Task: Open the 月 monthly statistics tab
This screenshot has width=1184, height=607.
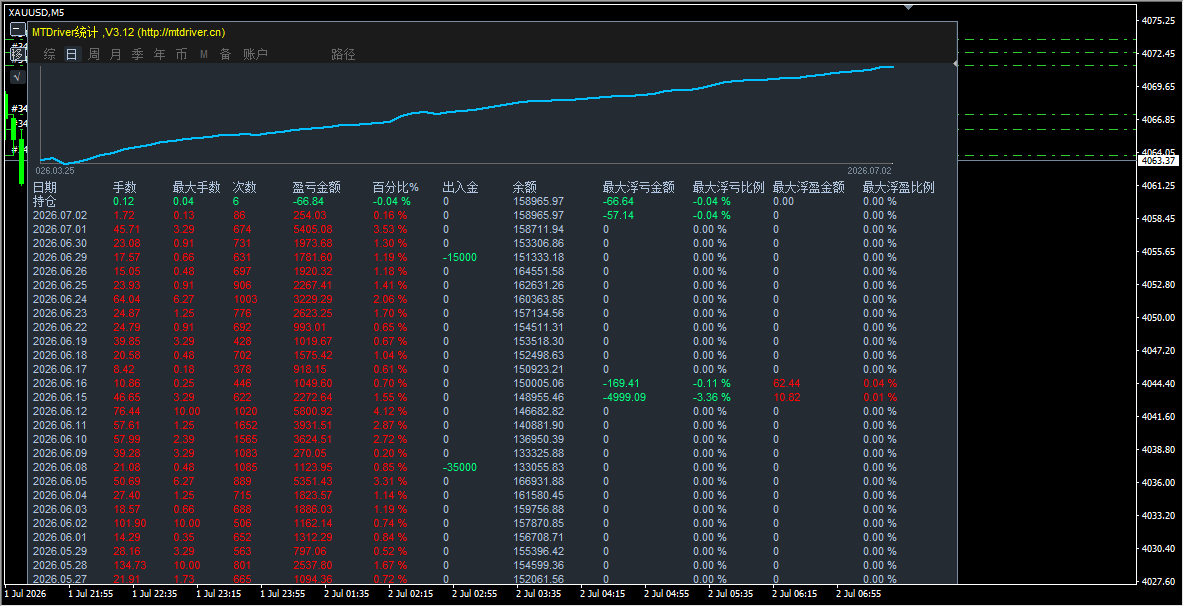Action: tap(116, 54)
